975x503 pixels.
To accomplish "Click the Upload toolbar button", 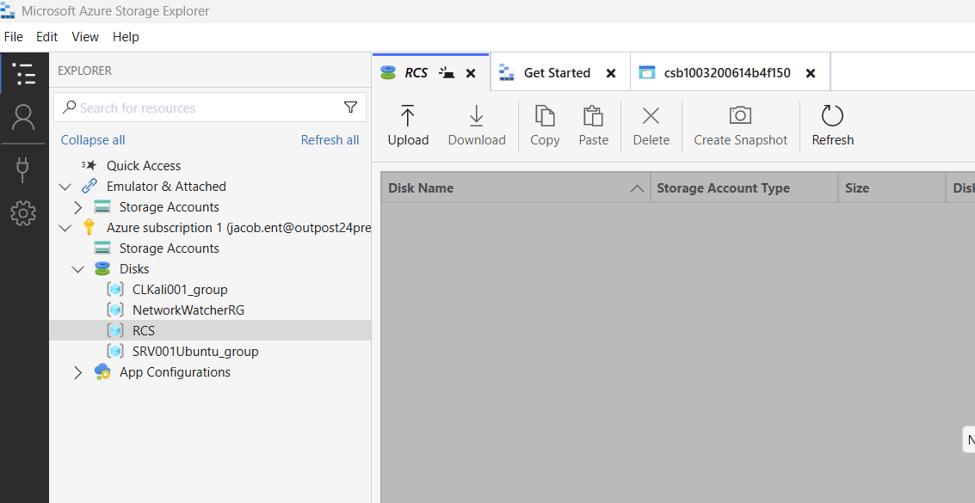I will (x=408, y=126).
